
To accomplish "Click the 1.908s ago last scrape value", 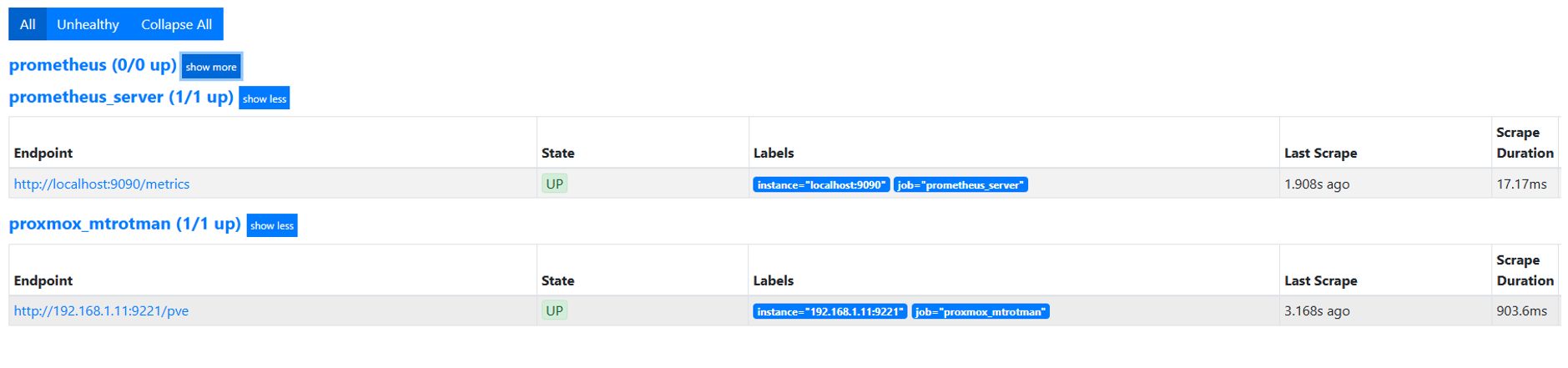I will click(1316, 184).
